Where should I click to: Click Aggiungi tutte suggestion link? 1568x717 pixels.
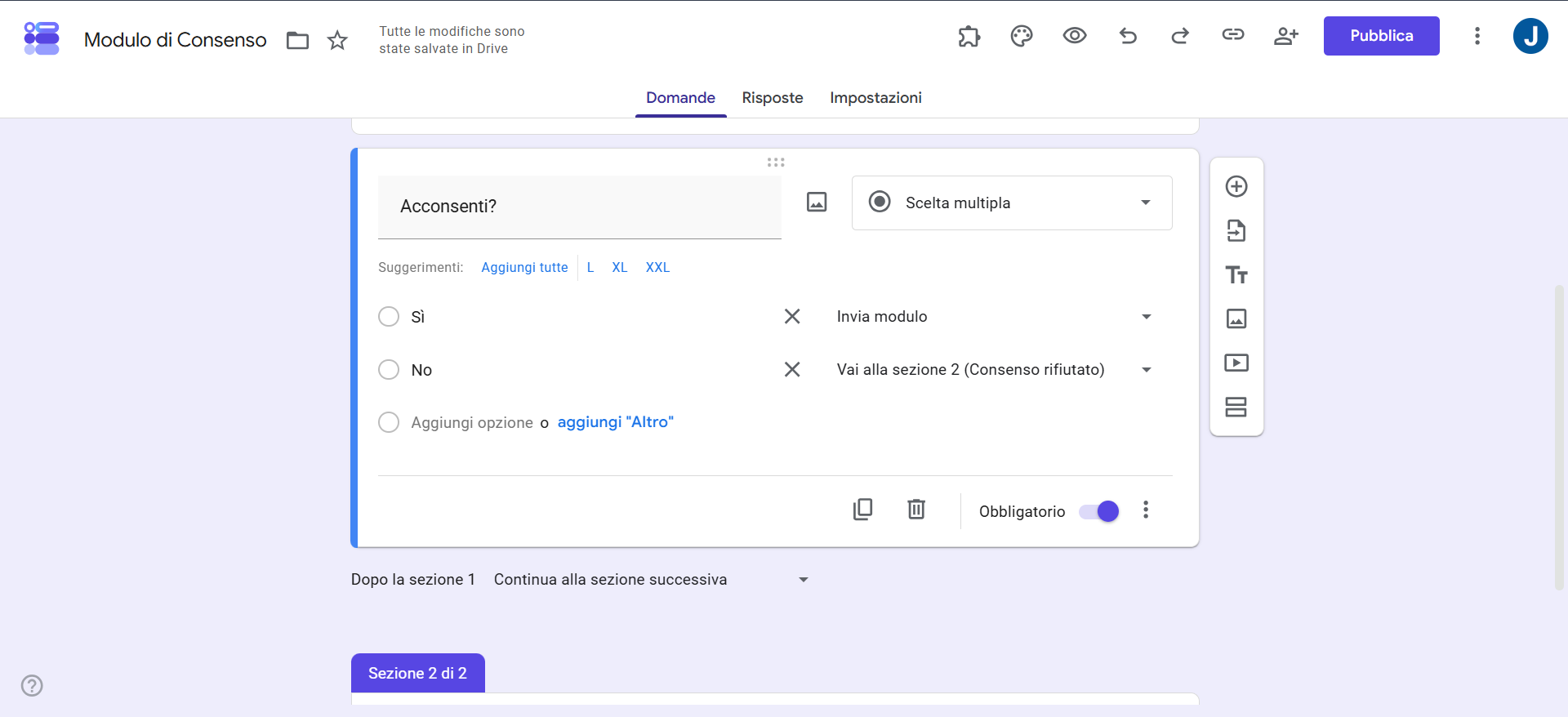524,267
